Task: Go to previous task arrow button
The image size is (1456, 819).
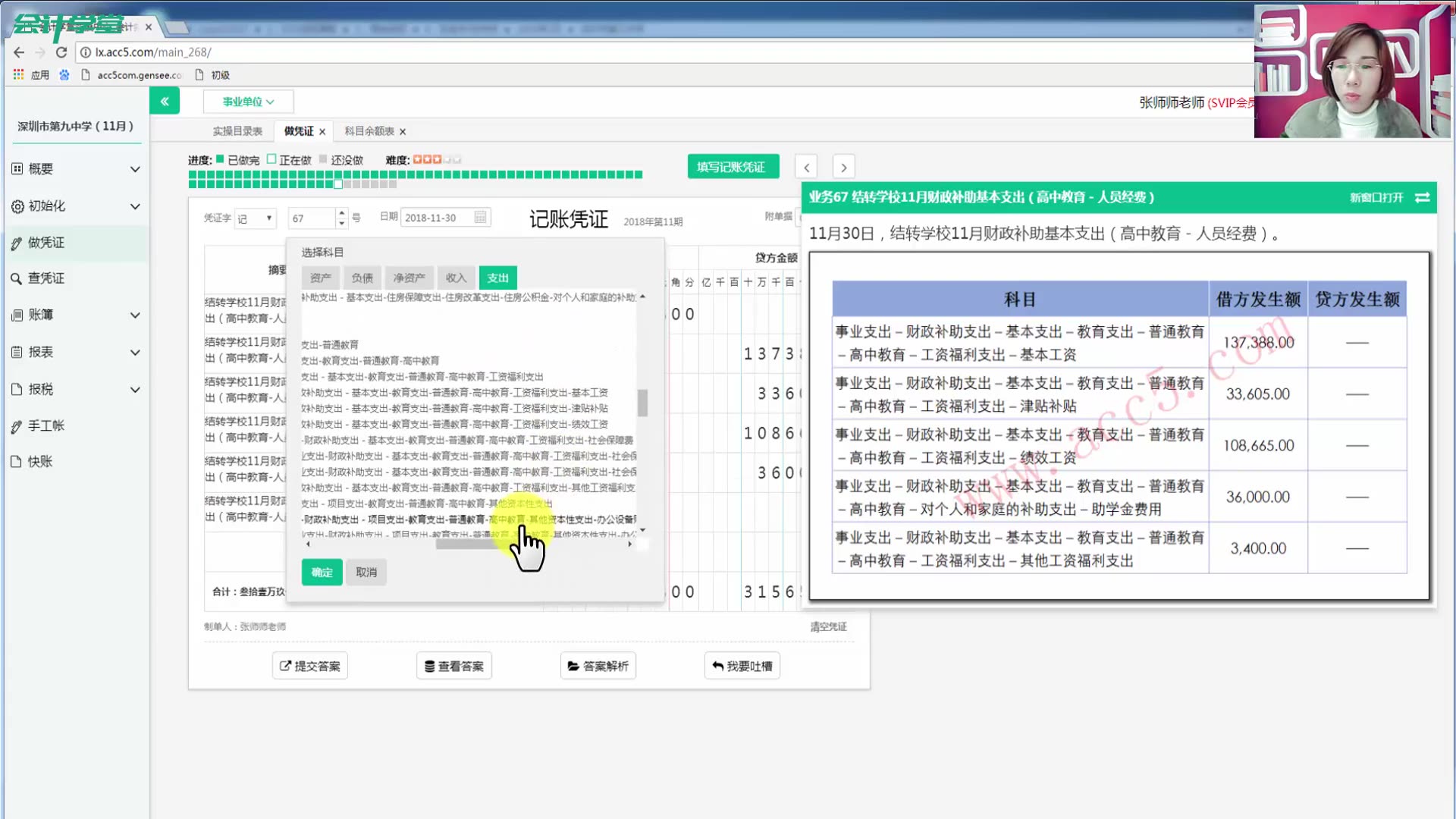Action: 806,167
